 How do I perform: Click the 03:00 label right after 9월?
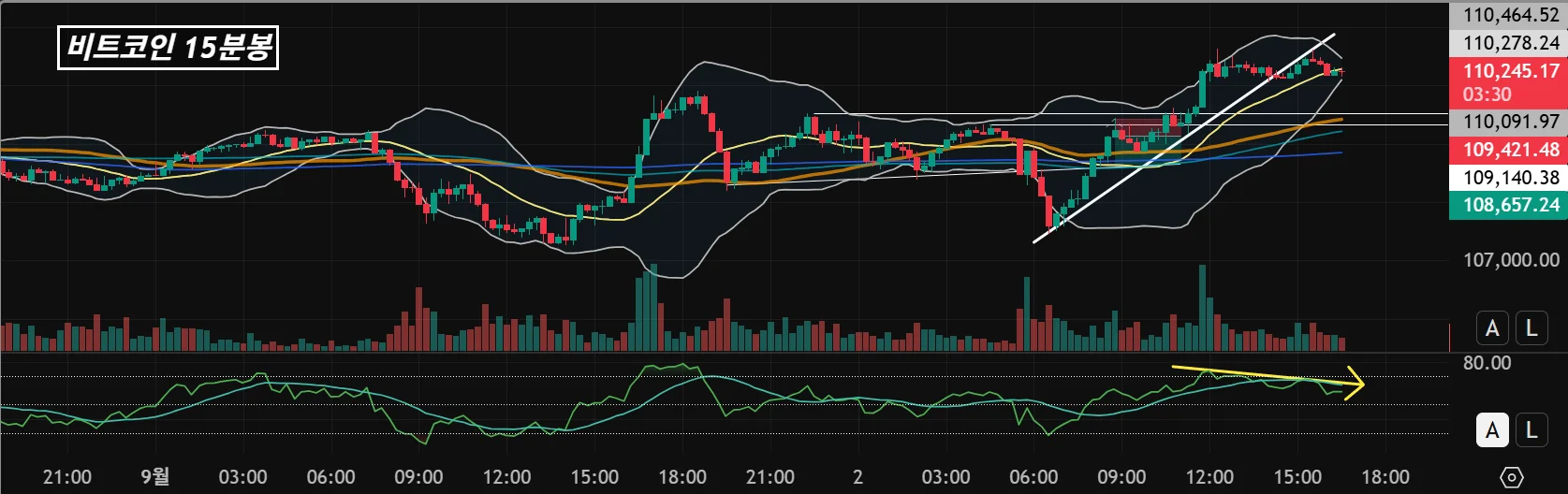point(243,477)
